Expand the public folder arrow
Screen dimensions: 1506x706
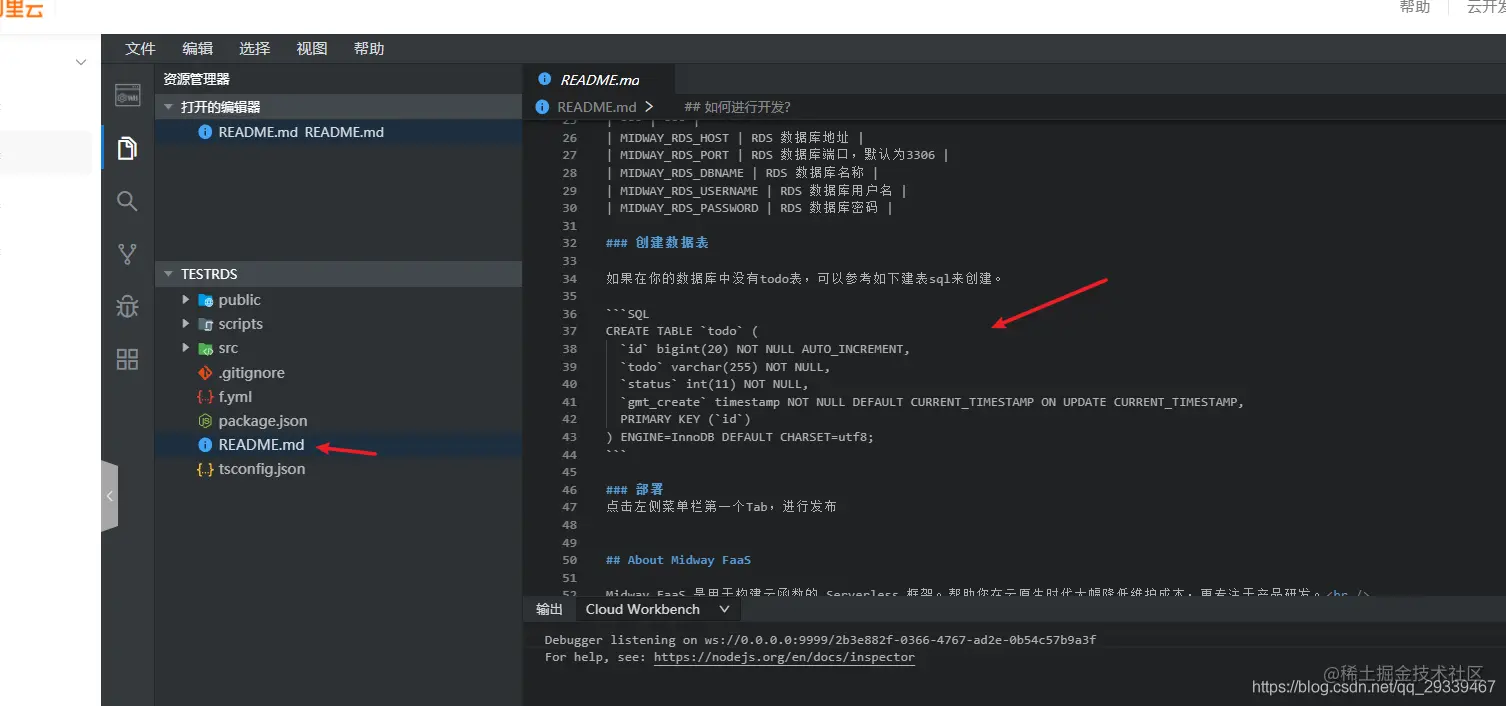pos(185,300)
